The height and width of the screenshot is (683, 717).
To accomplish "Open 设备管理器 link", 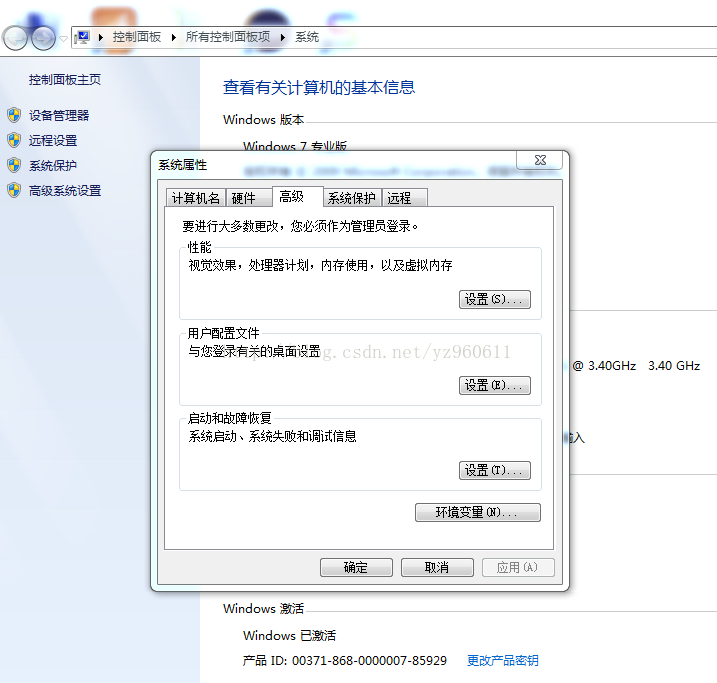I will 59,115.
